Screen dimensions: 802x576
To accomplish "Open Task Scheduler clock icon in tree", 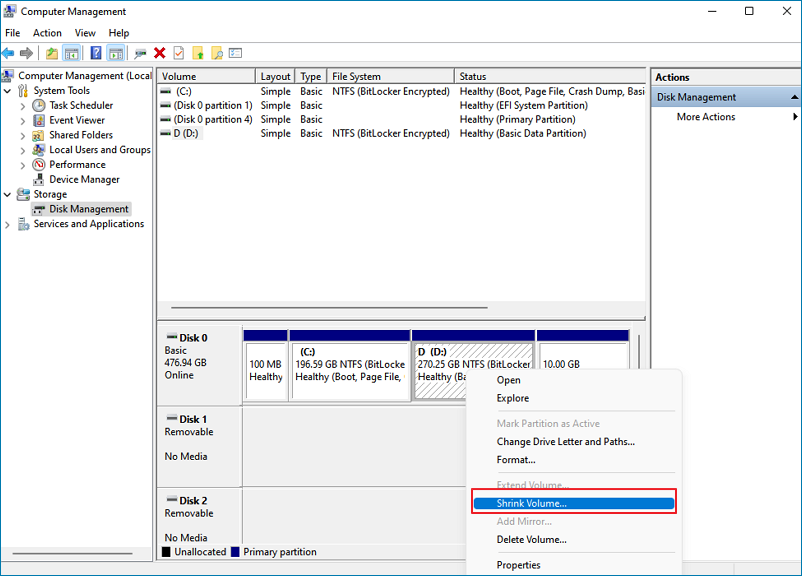I will click(39, 105).
